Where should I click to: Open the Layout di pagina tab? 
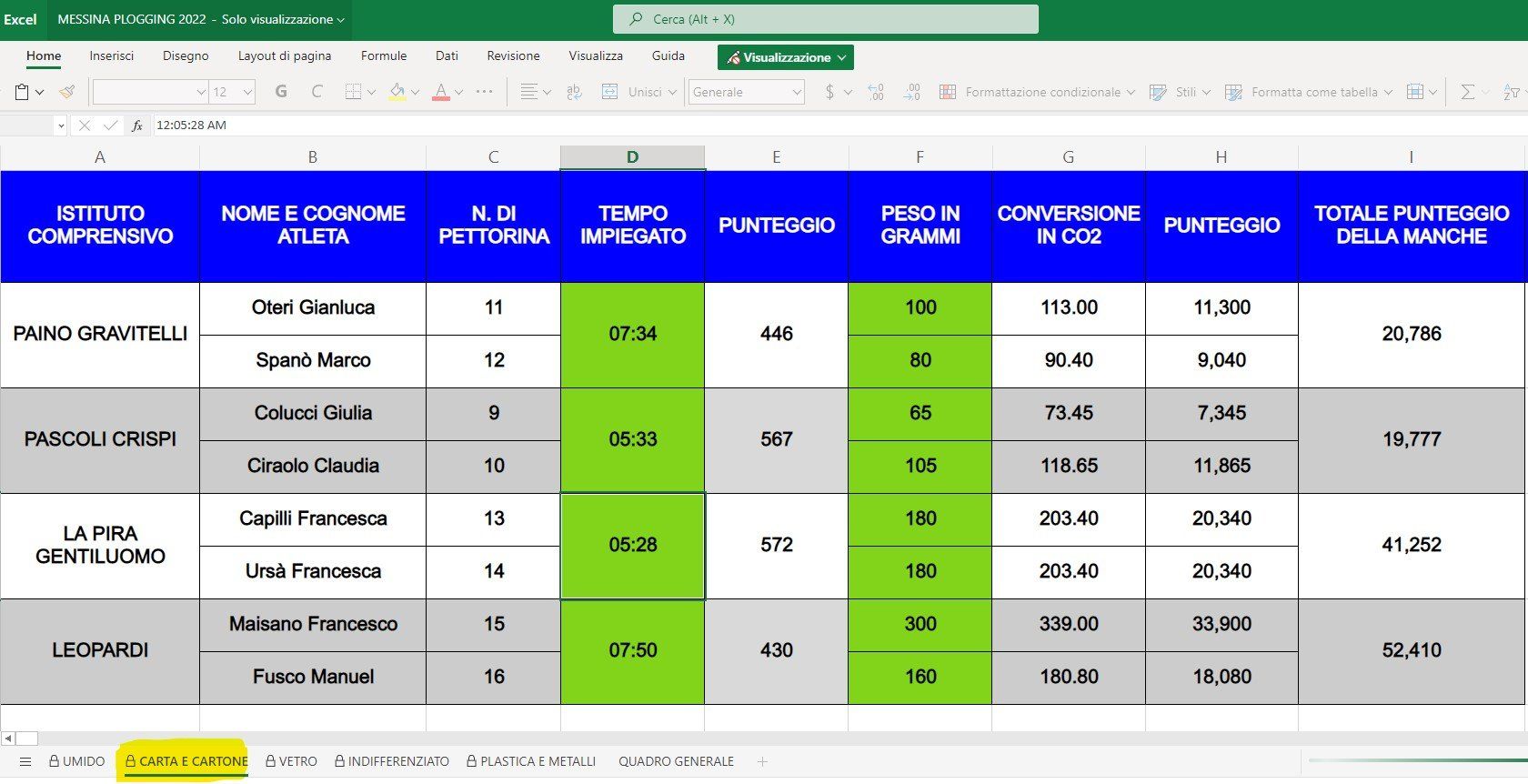coord(285,55)
